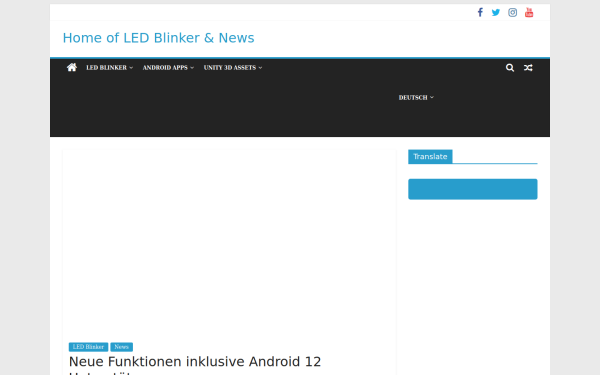Expand the Android Apps menu

(x=168, y=68)
